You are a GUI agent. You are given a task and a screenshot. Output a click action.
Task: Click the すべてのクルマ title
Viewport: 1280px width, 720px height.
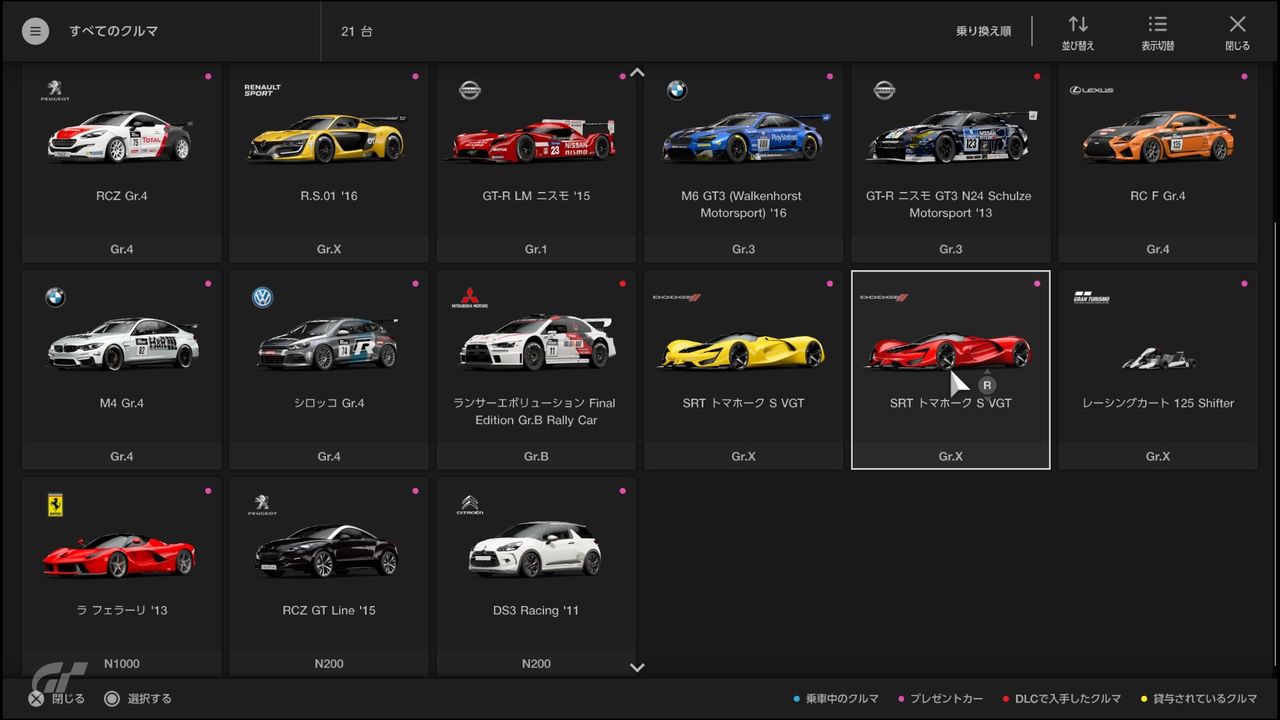[x=114, y=31]
